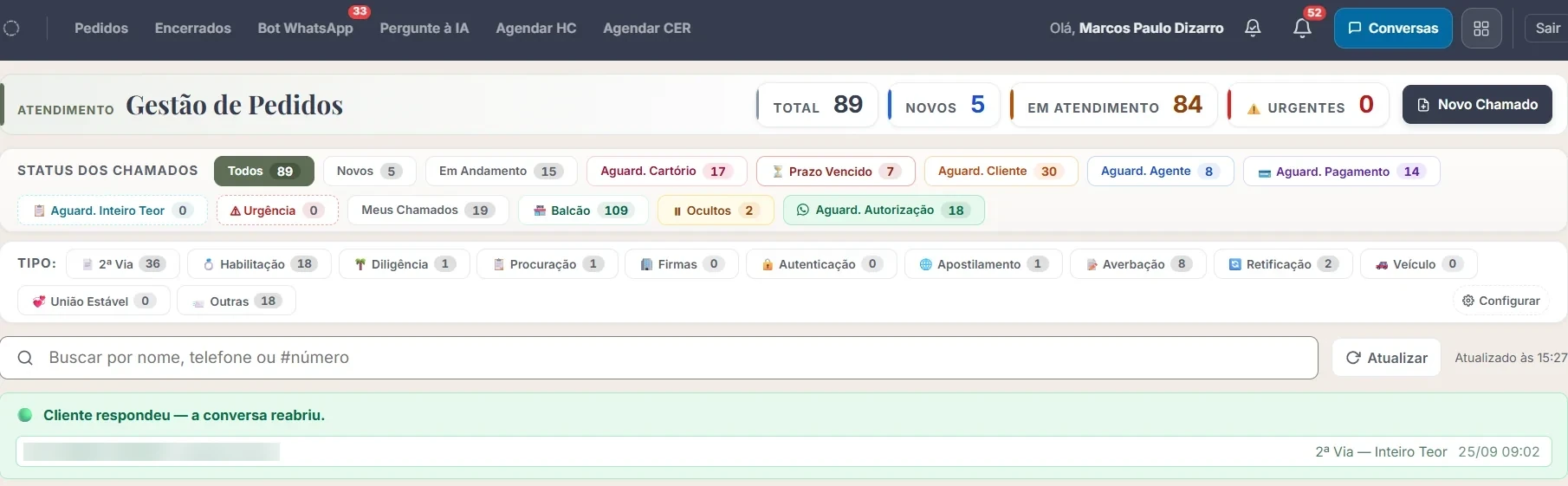Click the plain bell icon beside the user name
This screenshot has height=486, width=1568.
(1253, 28)
